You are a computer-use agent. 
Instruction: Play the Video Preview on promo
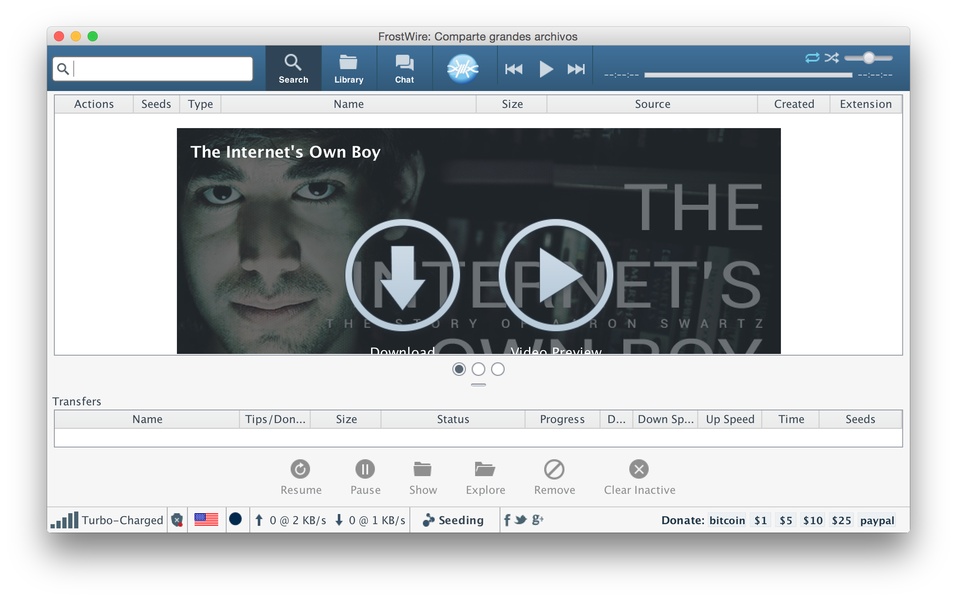tap(555, 277)
